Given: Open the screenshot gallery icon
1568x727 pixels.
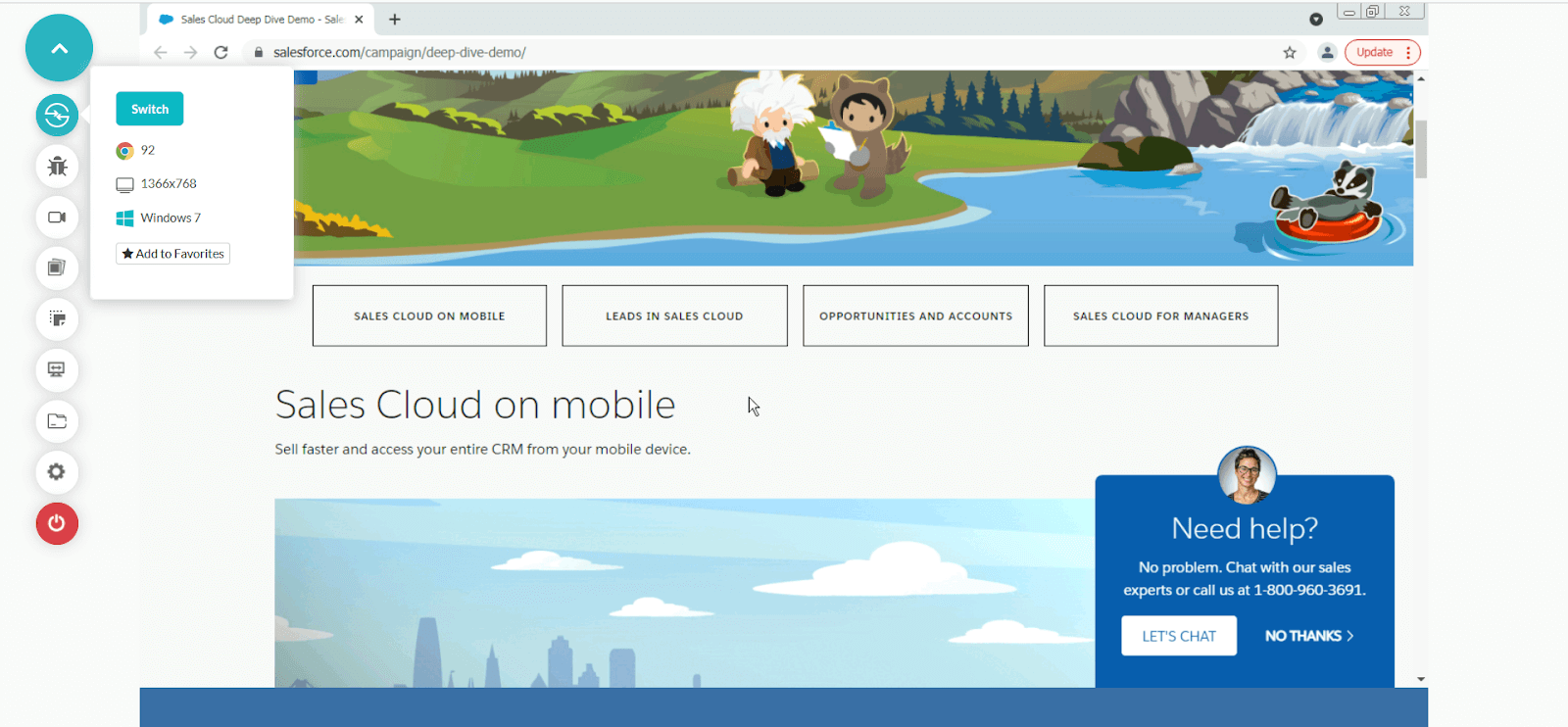Looking at the screenshot, I should tap(57, 267).
